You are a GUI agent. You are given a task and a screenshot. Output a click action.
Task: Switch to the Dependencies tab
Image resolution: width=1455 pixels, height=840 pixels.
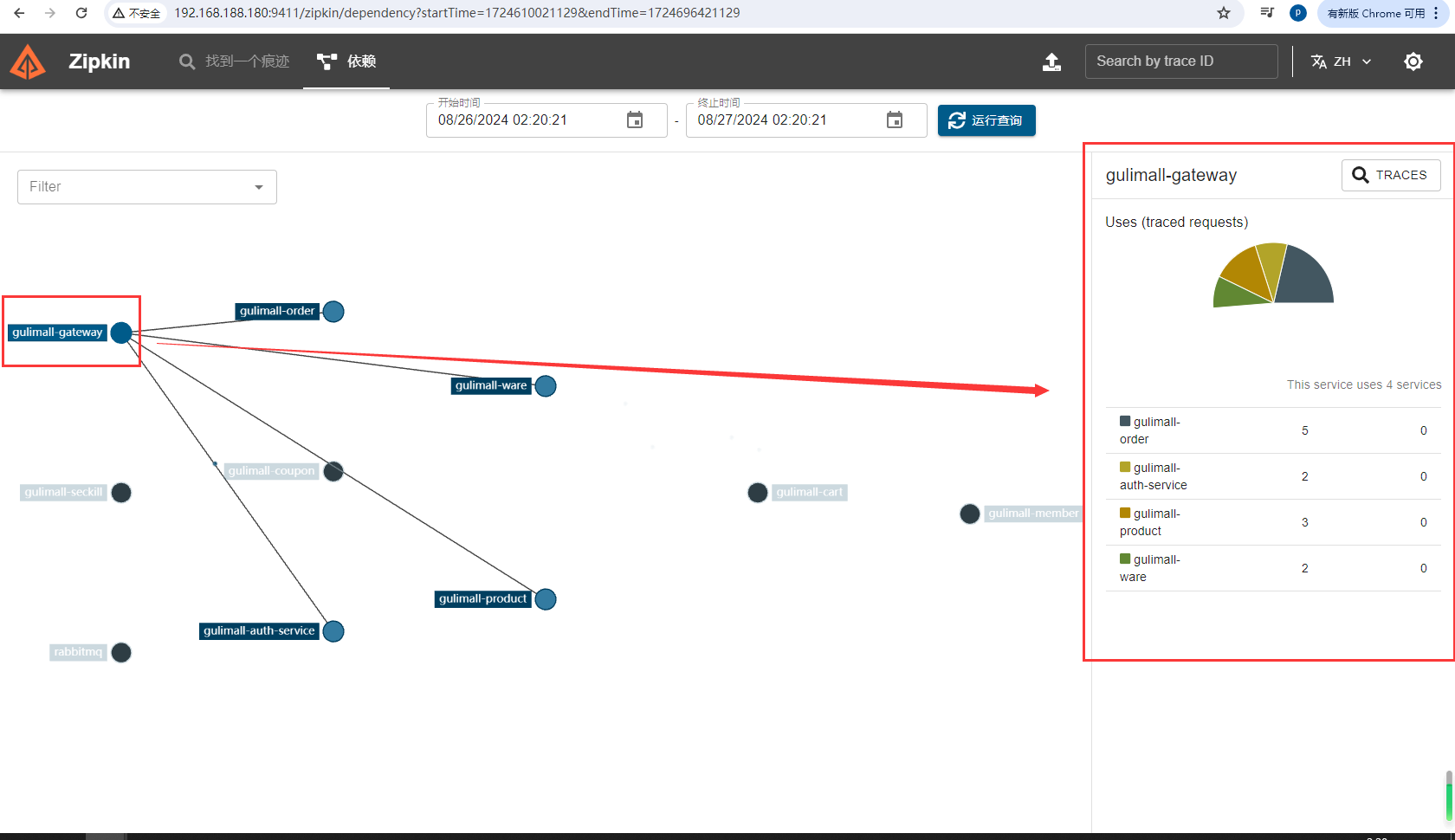(x=346, y=61)
